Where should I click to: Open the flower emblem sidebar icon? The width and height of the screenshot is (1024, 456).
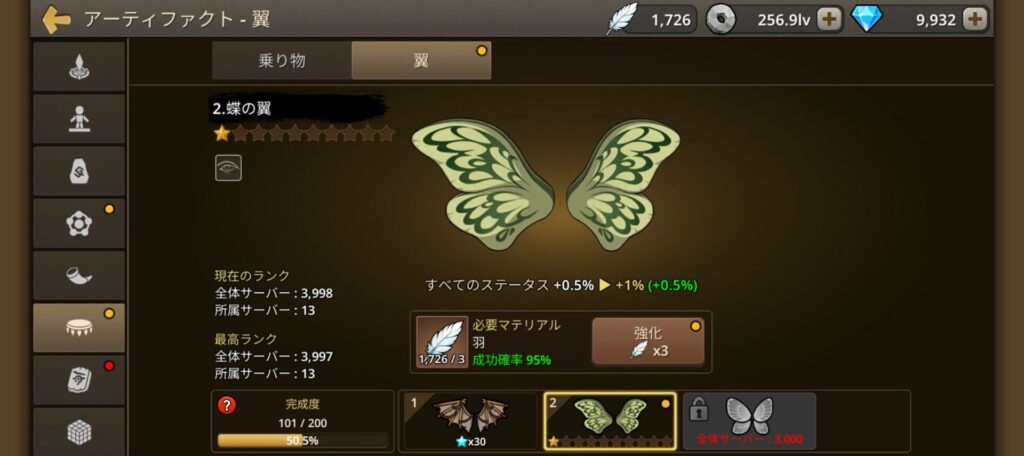coord(79,223)
